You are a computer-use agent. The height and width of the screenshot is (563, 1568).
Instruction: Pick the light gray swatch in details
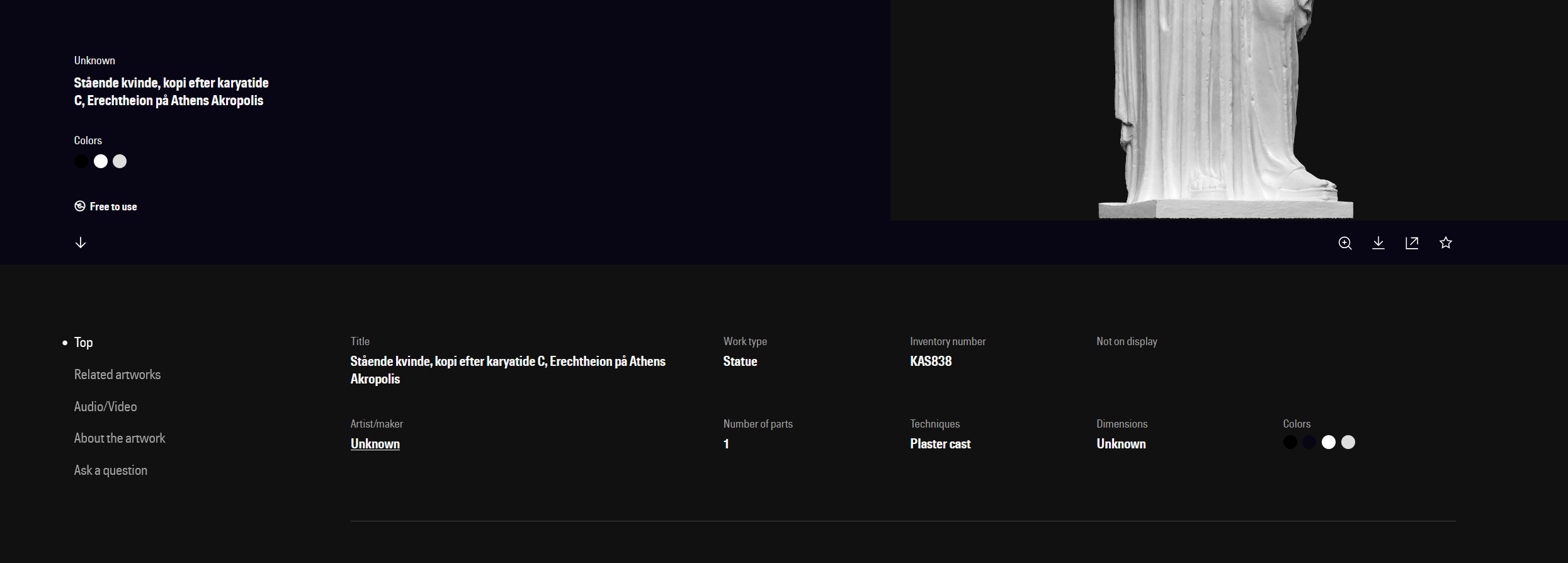pos(1348,443)
